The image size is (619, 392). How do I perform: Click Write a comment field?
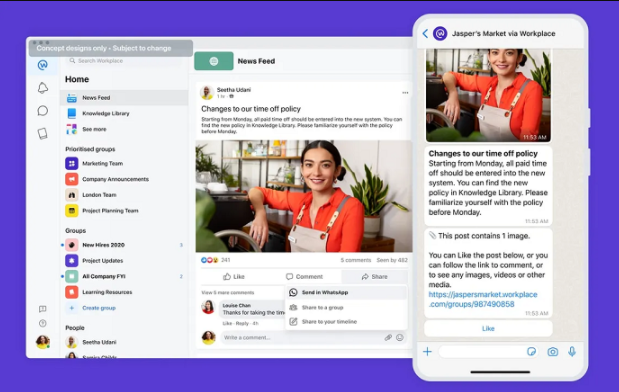coord(314,338)
